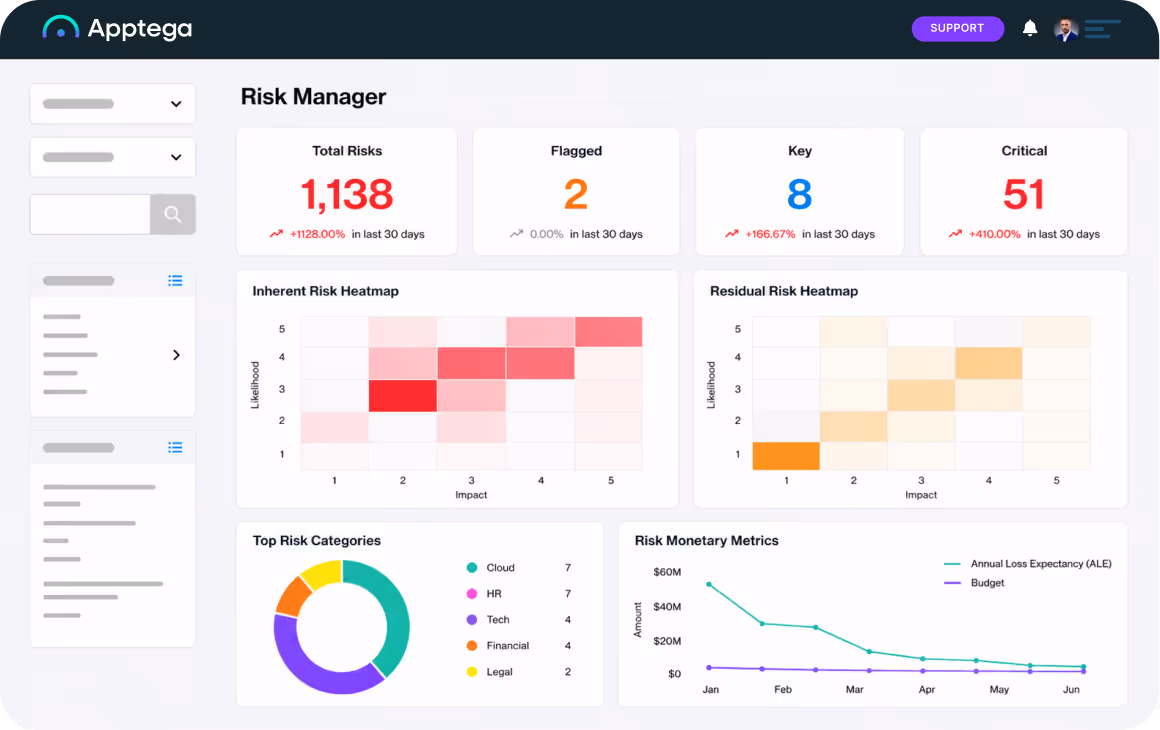1160x730 pixels.
Task: Click the list icon in upper sidebar panel
Action: click(x=175, y=280)
